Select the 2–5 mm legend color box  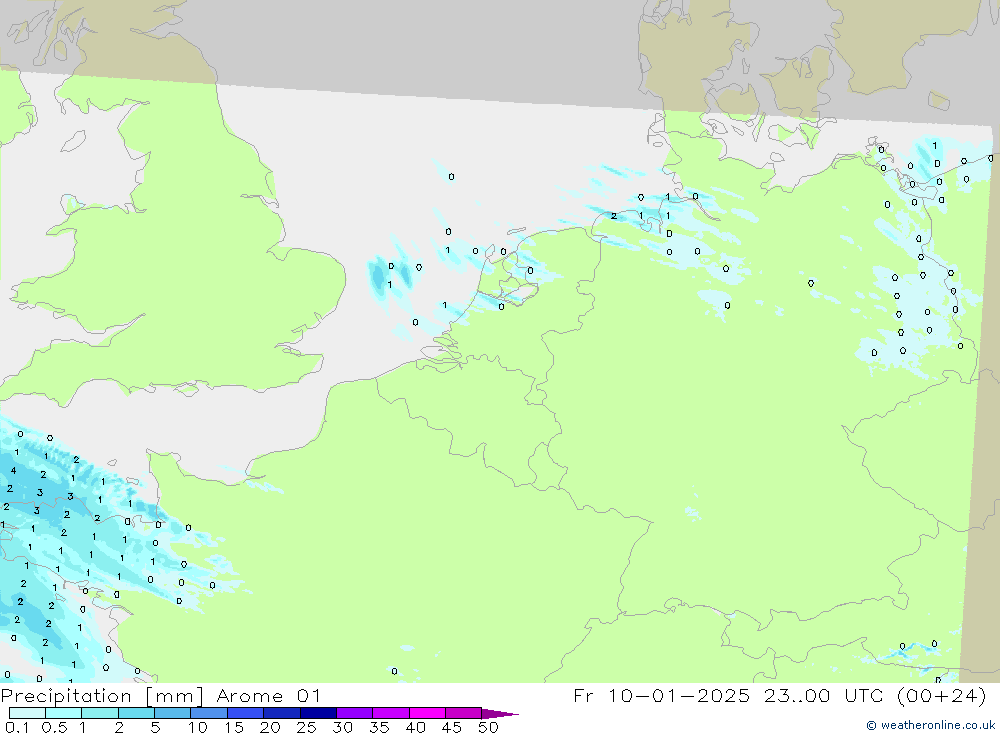(x=136, y=713)
